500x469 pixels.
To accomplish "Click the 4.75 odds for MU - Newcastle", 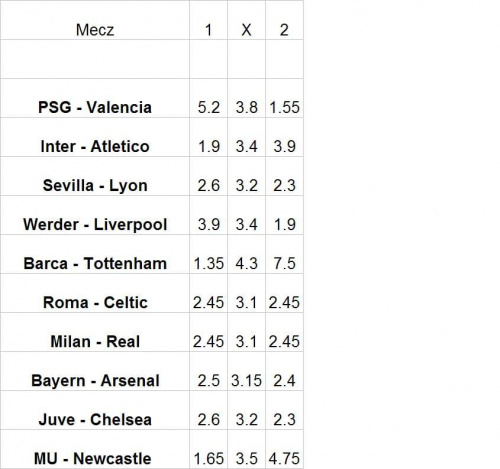I will point(284,449).
